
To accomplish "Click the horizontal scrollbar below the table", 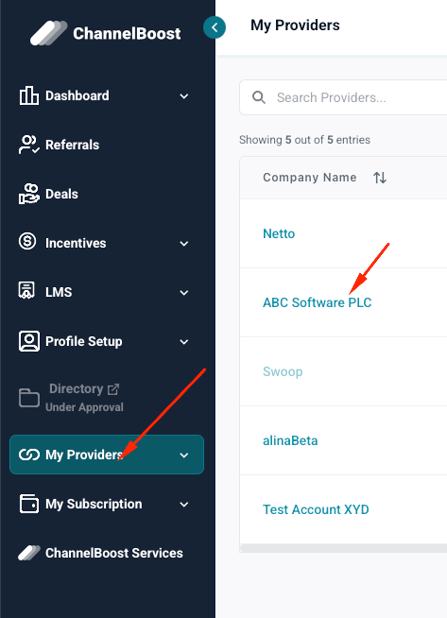I will tap(343, 548).
